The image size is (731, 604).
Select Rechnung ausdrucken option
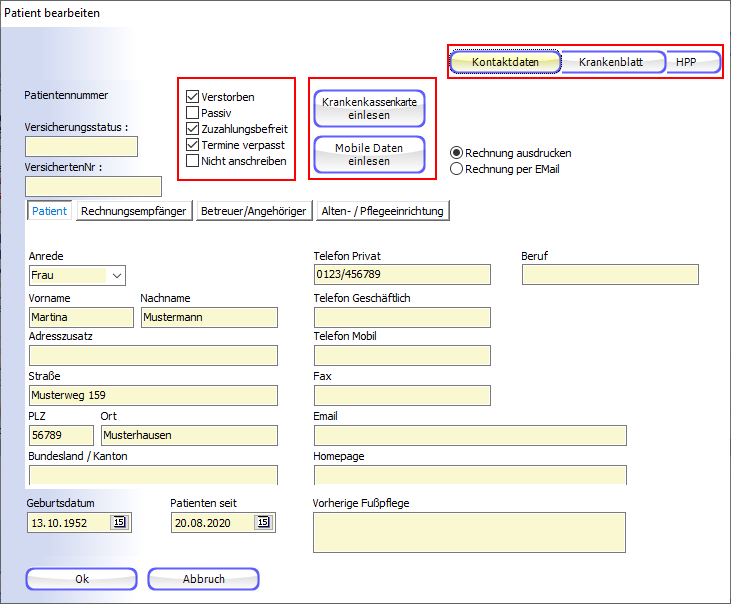tap(457, 153)
